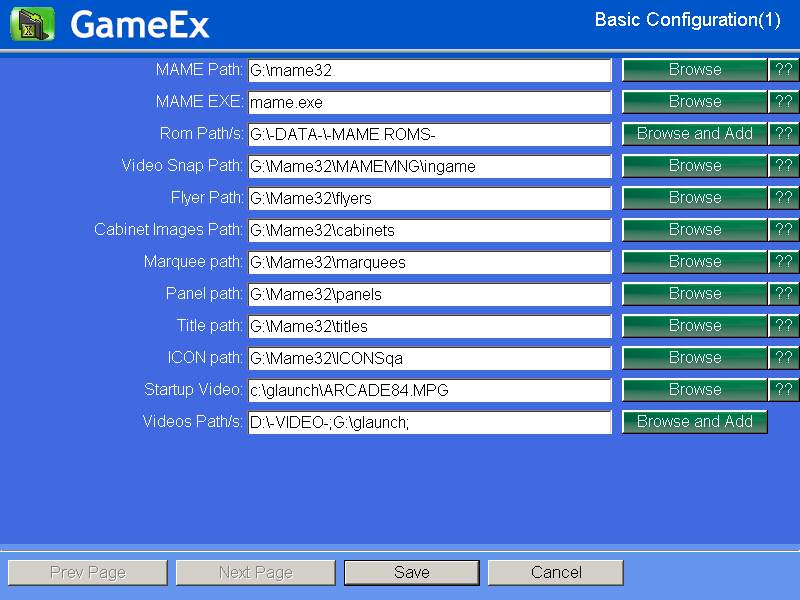Cancel the configuration changes
This screenshot has width=800, height=600.
(555, 573)
